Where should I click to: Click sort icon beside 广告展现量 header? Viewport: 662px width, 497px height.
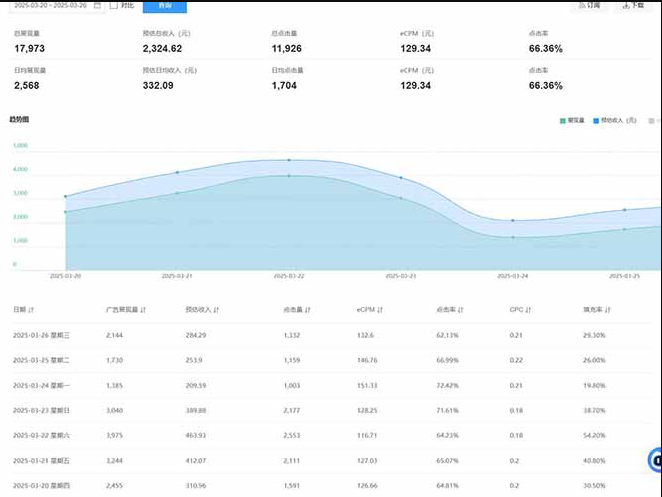point(145,309)
